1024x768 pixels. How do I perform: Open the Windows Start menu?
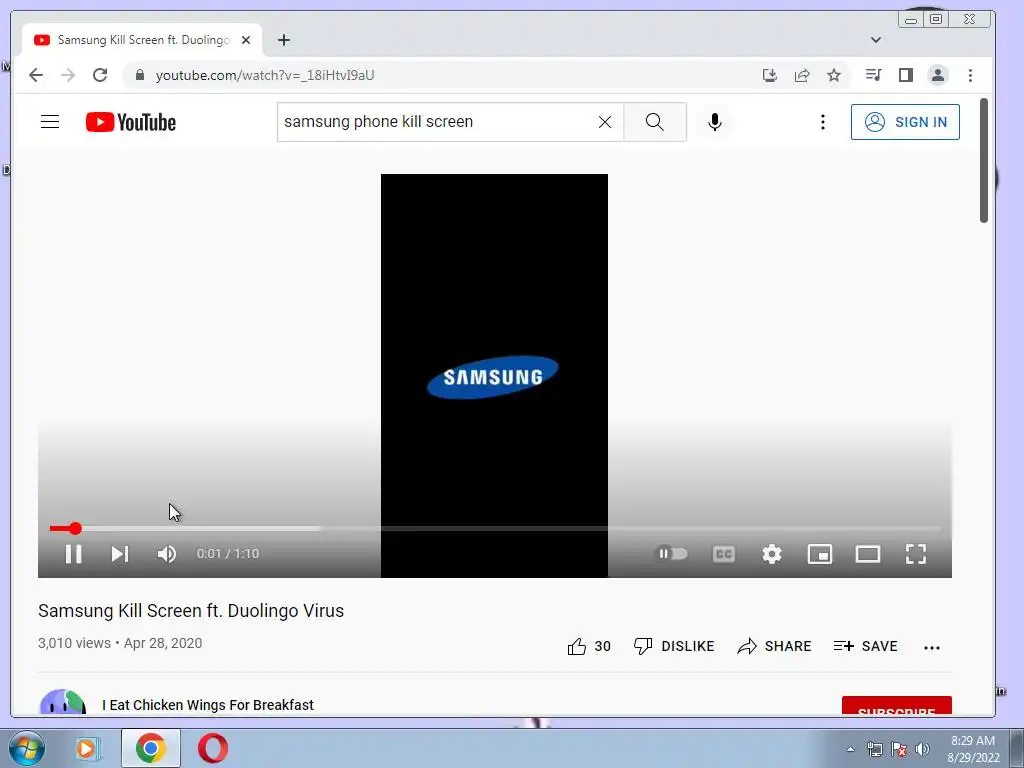[26, 748]
